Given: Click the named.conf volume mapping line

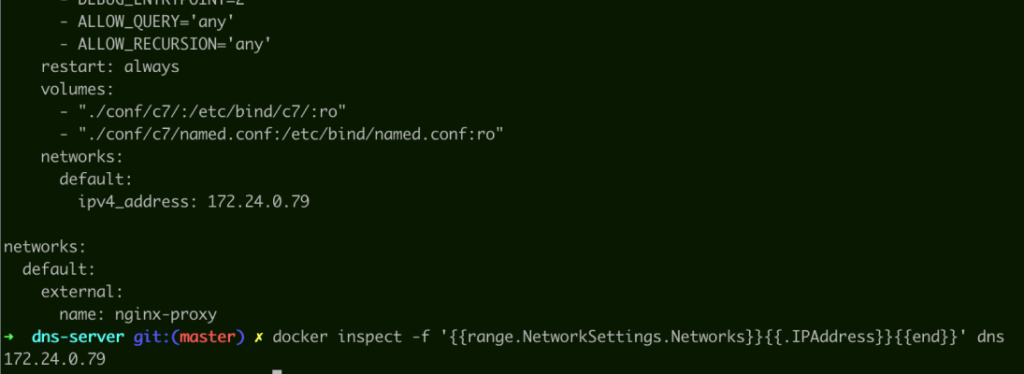Looking at the screenshot, I should click(281, 134).
